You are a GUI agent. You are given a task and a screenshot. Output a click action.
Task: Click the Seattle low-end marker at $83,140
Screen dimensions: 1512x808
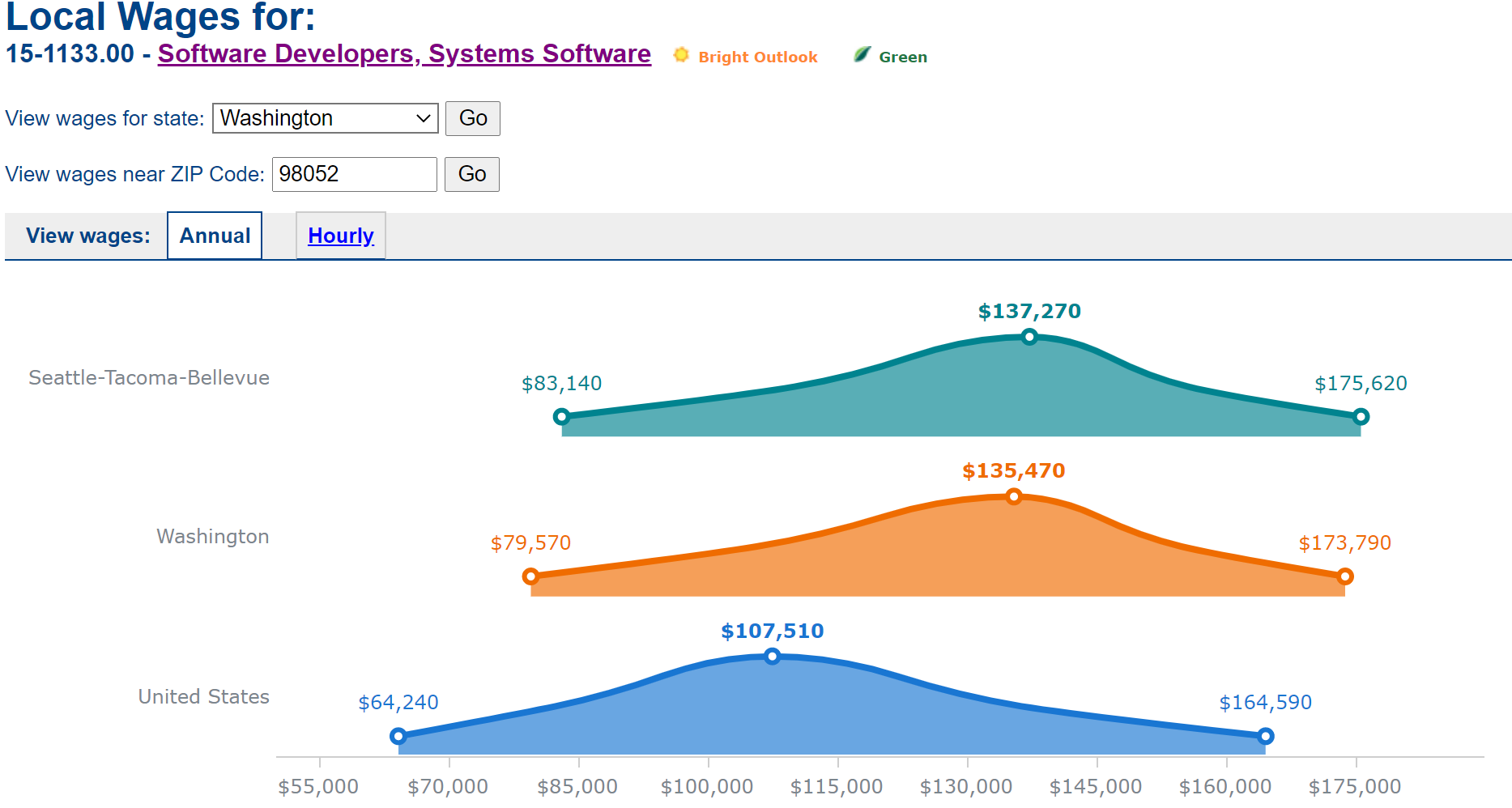click(x=561, y=417)
